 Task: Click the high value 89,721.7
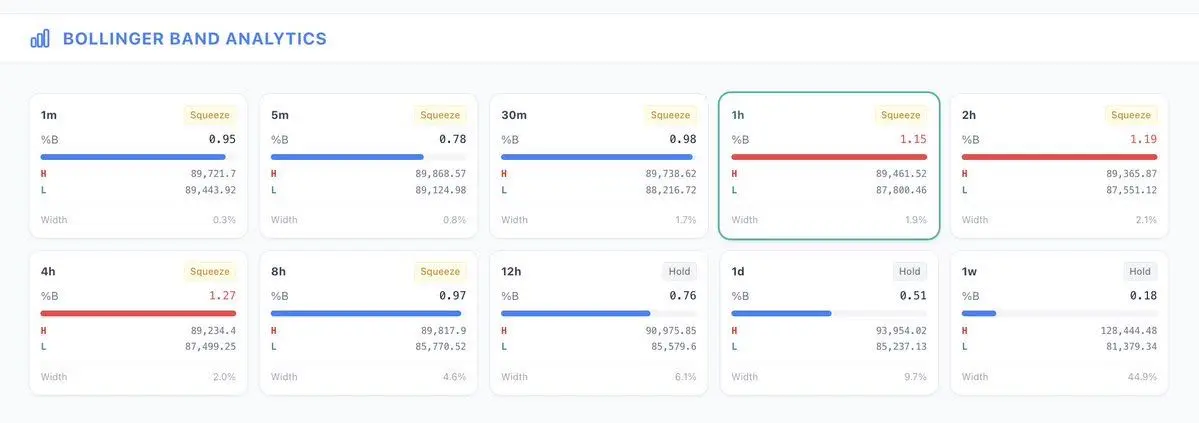pos(213,174)
